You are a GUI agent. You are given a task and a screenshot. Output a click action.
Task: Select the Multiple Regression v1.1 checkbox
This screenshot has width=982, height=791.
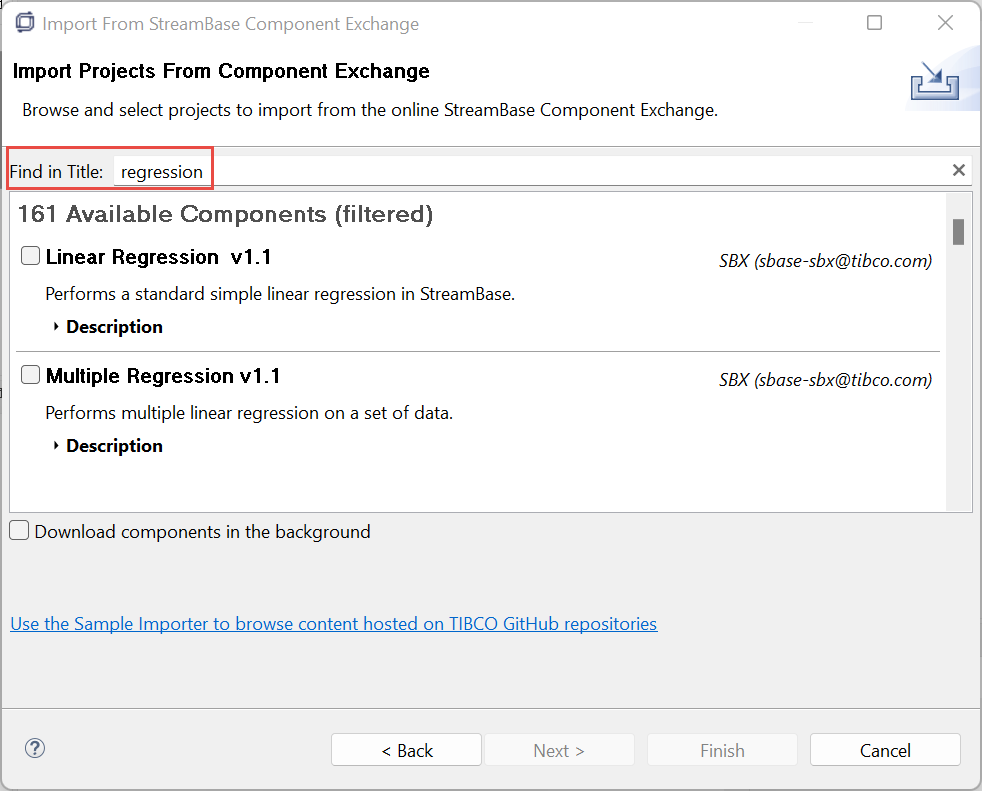[31, 375]
